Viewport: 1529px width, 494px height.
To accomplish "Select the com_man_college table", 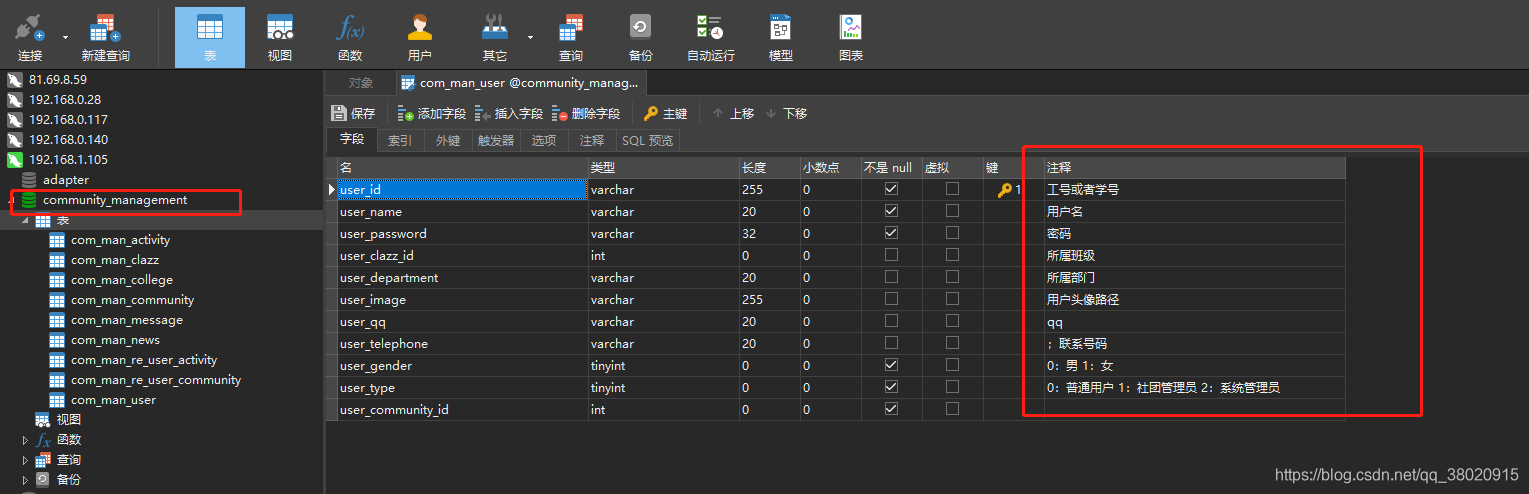I will (x=121, y=279).
